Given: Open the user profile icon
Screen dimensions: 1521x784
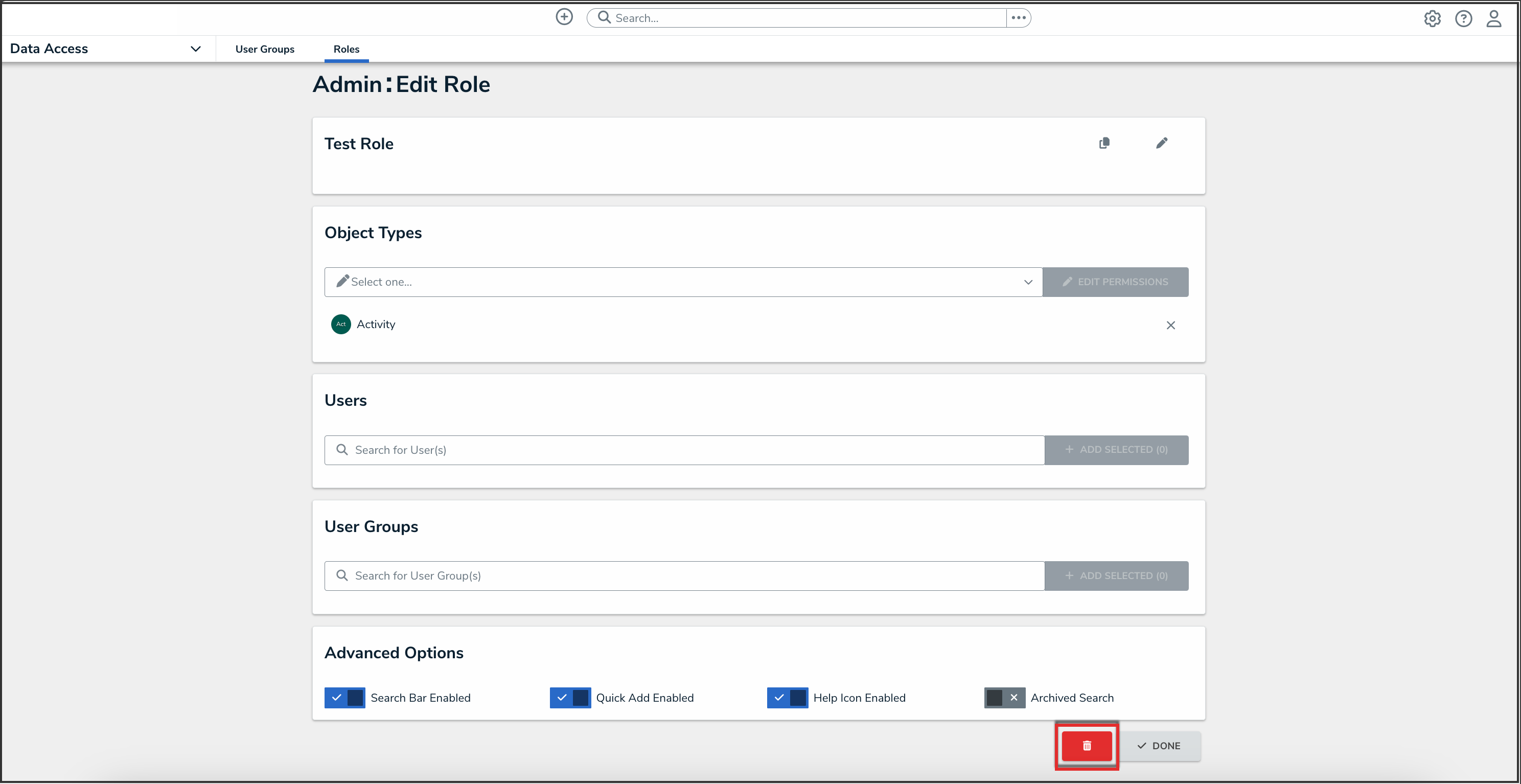Looking at the screenshot, I should tap(1494, 19).
